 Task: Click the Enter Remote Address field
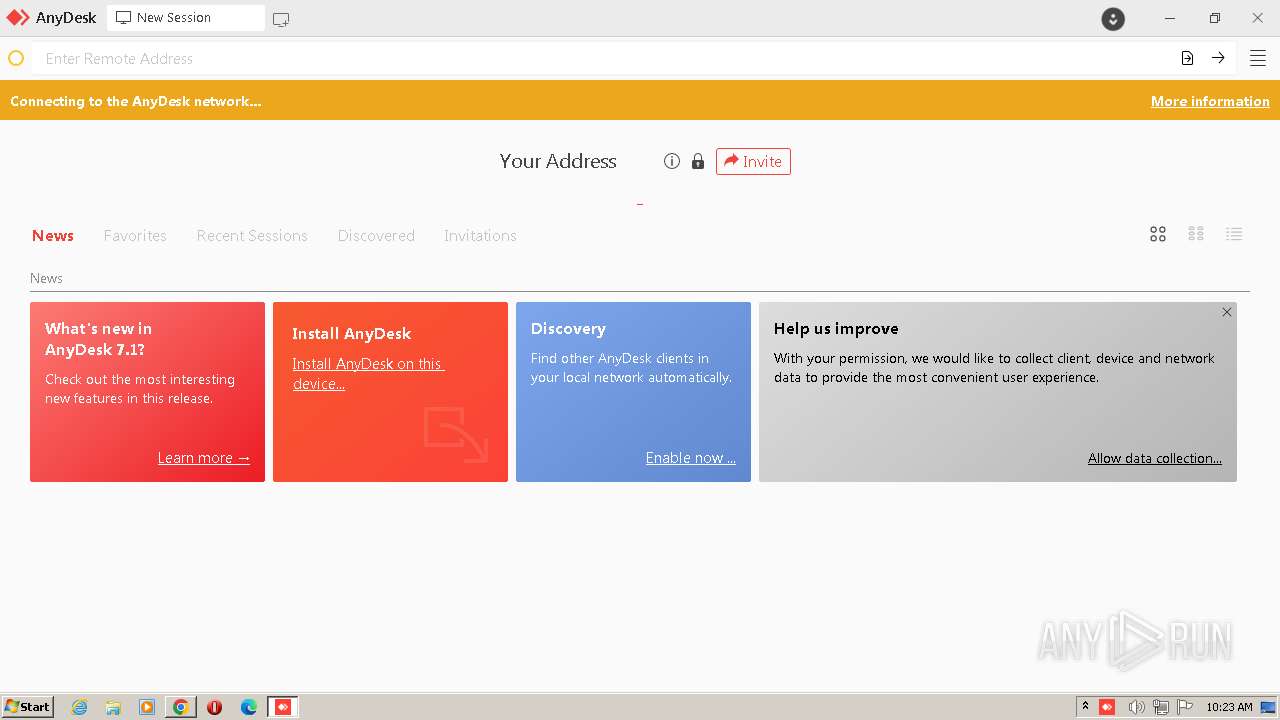click(x=605, y=58)
